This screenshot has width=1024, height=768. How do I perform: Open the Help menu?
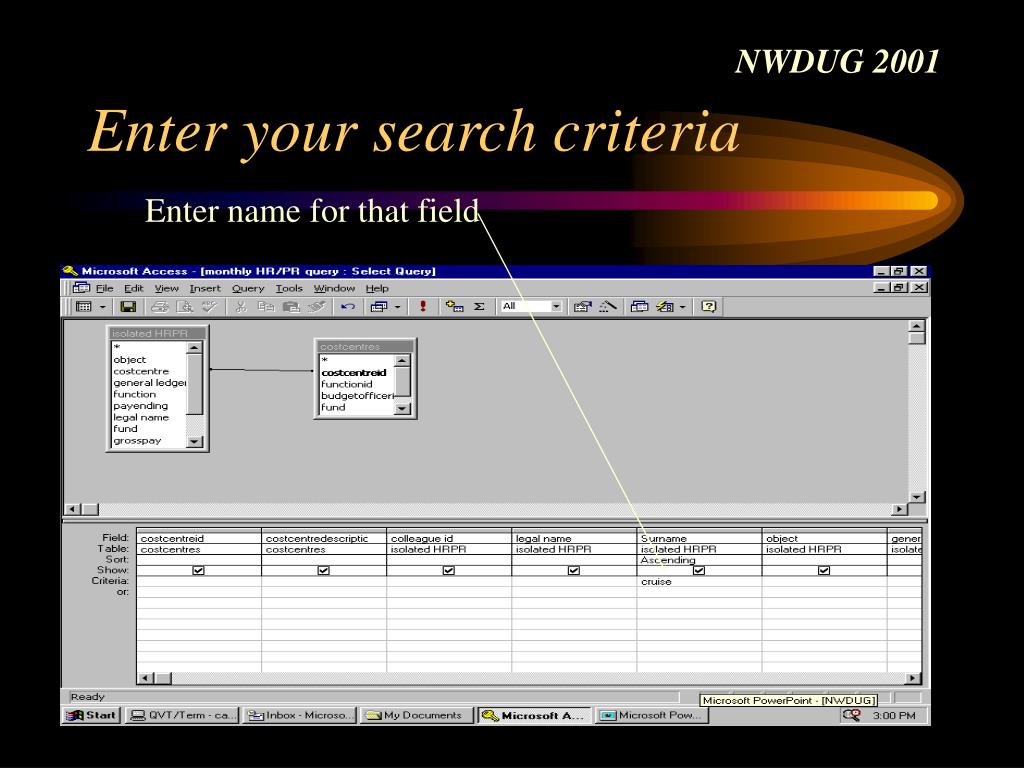pos(377,288)
